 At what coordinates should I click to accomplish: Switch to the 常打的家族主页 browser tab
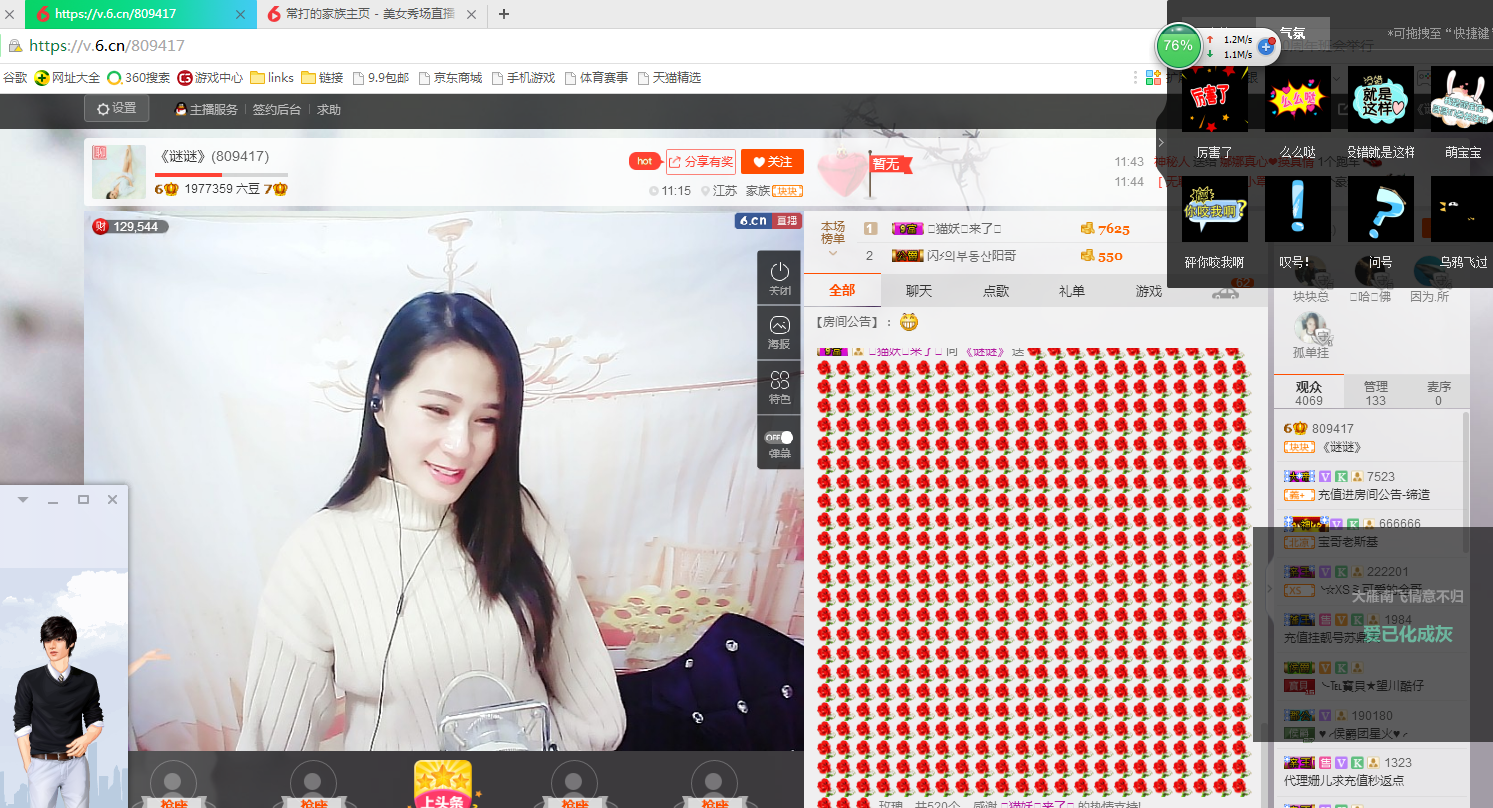click(371, 14)
